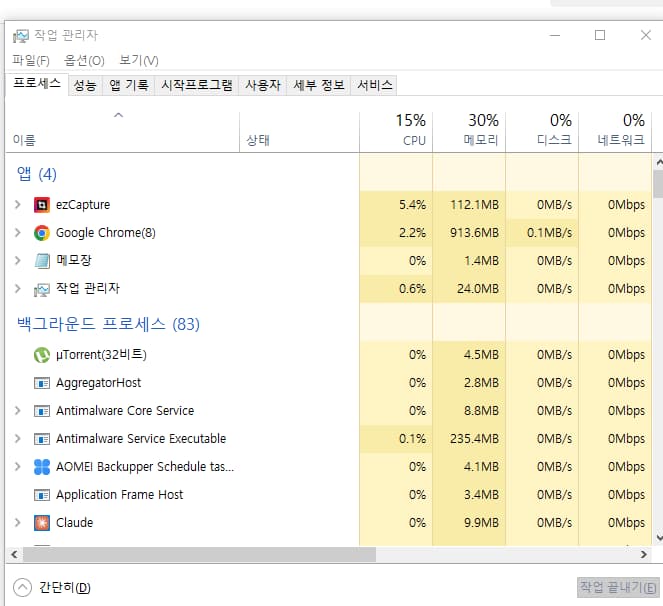Select the Claude process icon
This screenshot has width=663, height=606.
[x=41, y=523]
